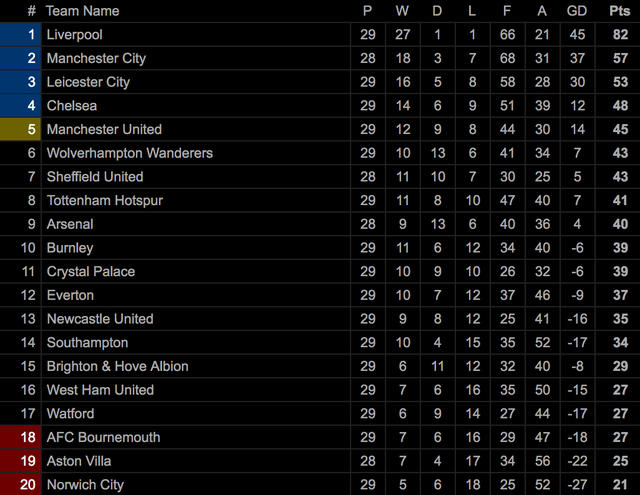Click the Team Name column header

click(x=83, y=11)
